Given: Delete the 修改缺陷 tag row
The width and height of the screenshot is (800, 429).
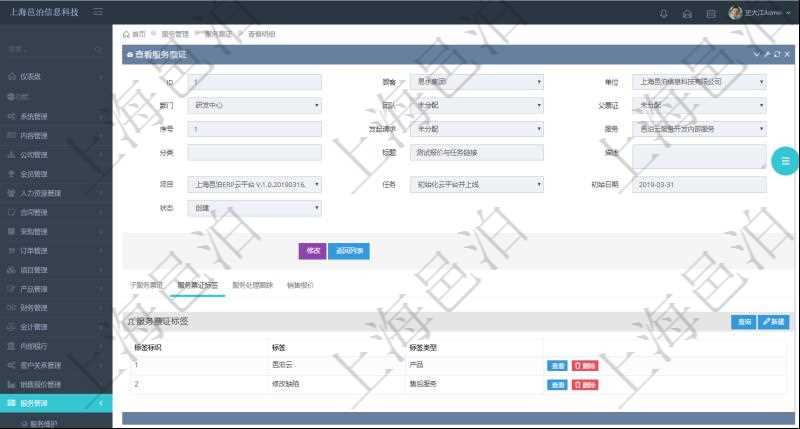Looking at the screenshot, I should [x=585, y=384].
